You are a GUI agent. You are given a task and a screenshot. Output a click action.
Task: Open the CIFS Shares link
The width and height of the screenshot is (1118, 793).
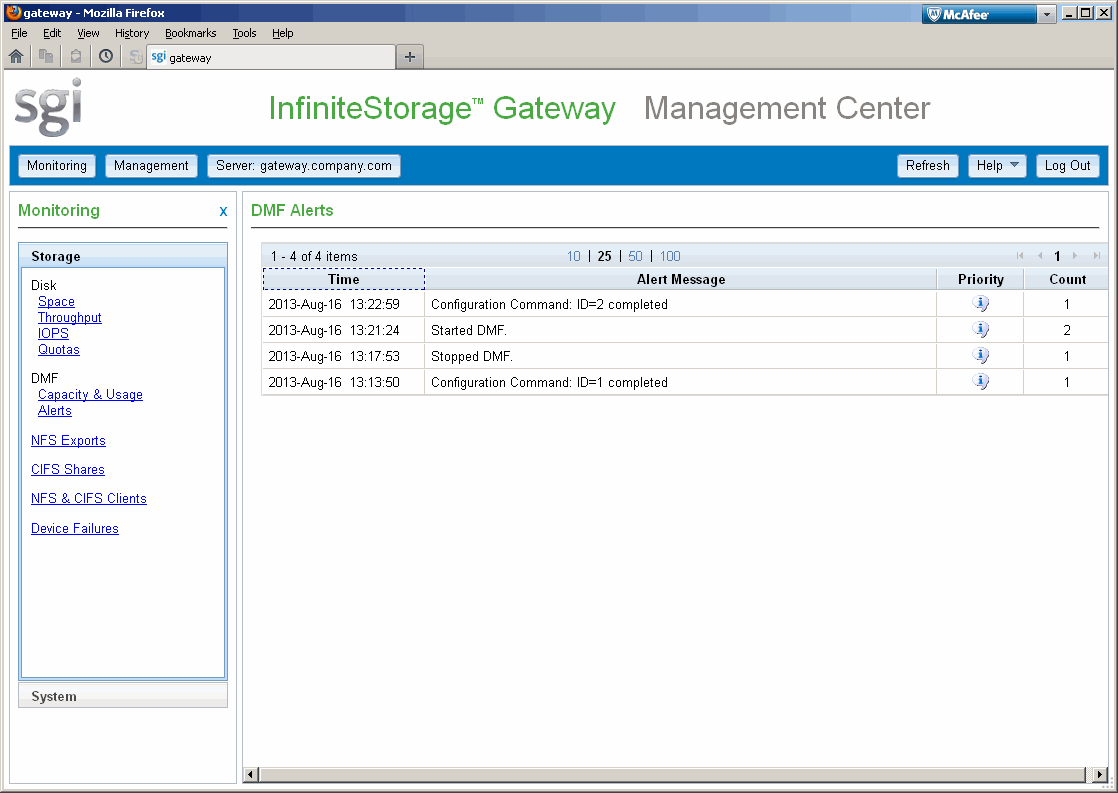tap(68, 469)
